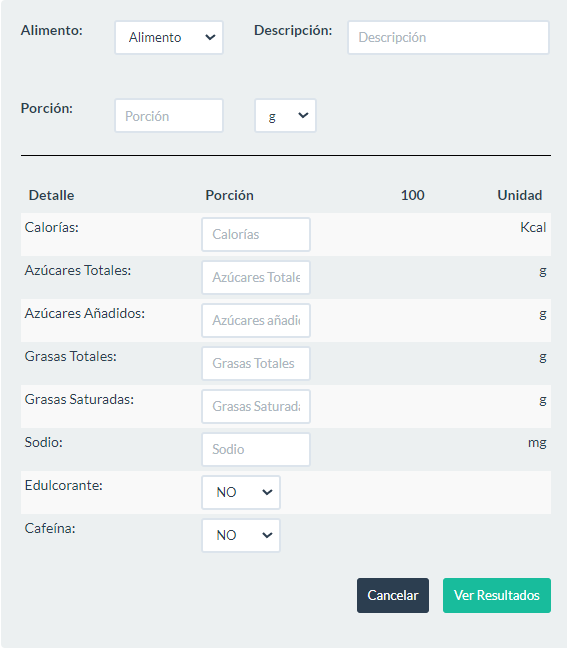Viewport: 567px width, 649px height.
Task: Open the Alimento dropdown
Action: [169, 38]
